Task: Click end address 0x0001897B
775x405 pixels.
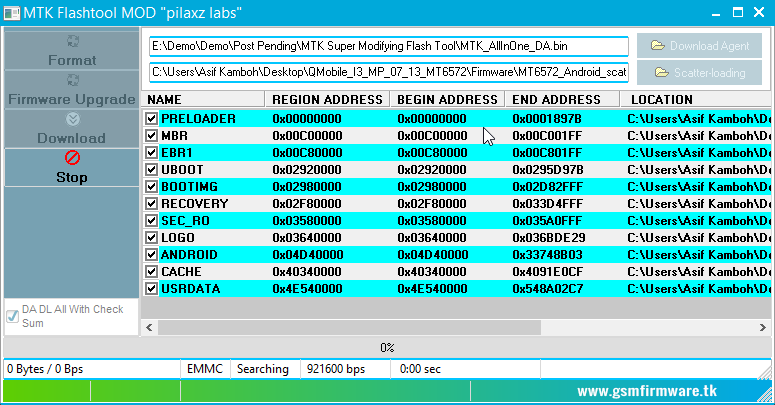Action: [x=547, y=119]
